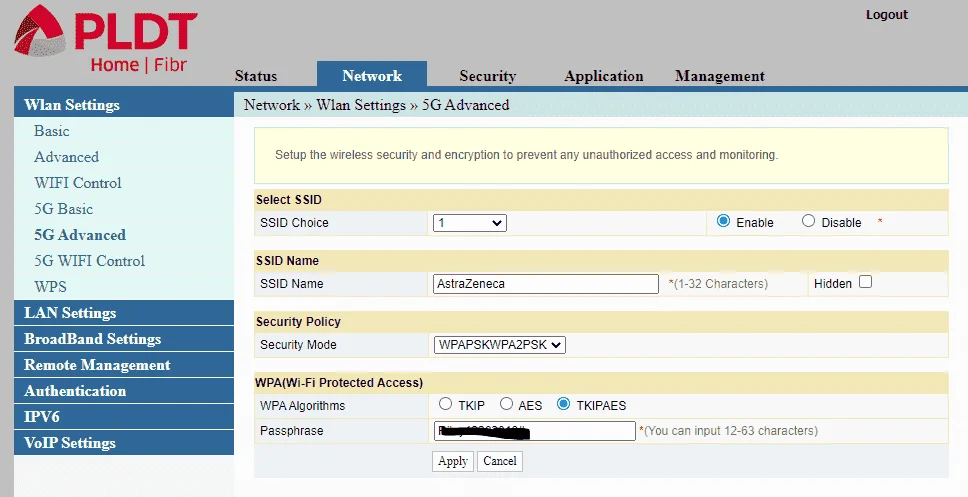The image size is (968, 497).
Task: Click the Logout link
Action: click(x=887, y=15)
